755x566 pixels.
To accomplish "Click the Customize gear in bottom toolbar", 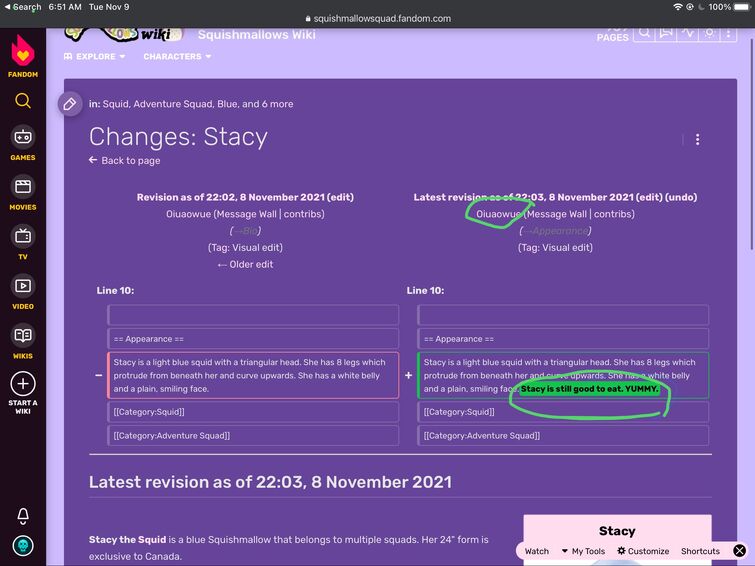I will click(622, 551).
